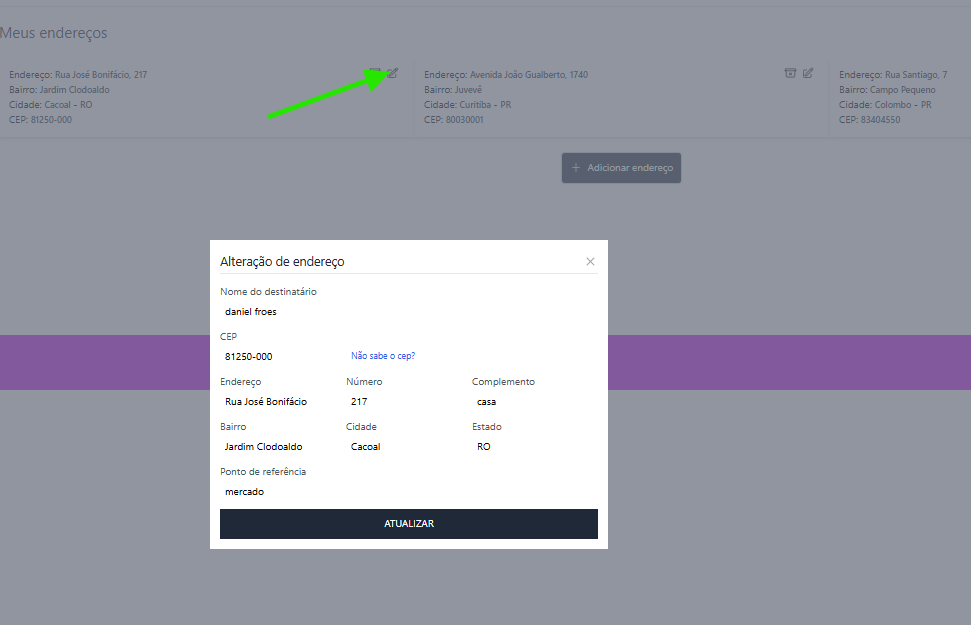Click the 'Meus endereços' heading

click(53, 33)
